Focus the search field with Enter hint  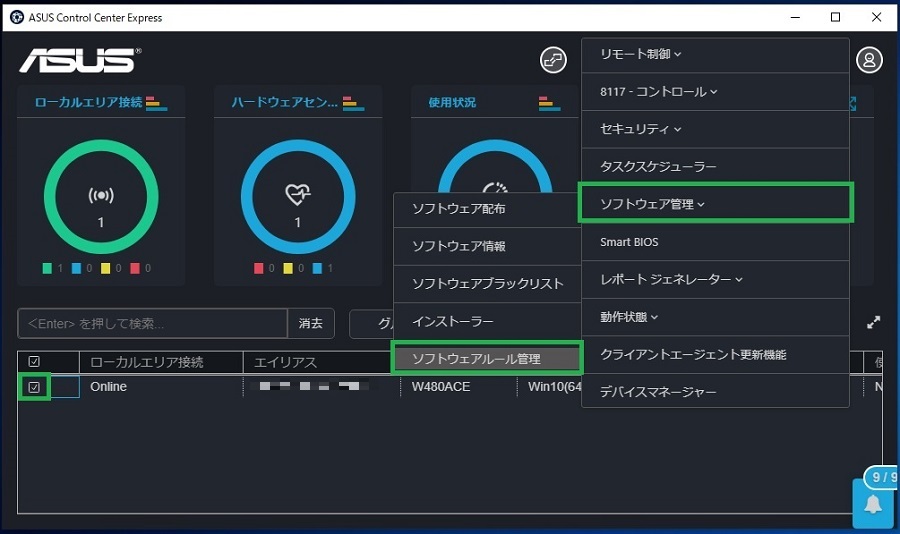coord(153,323)
